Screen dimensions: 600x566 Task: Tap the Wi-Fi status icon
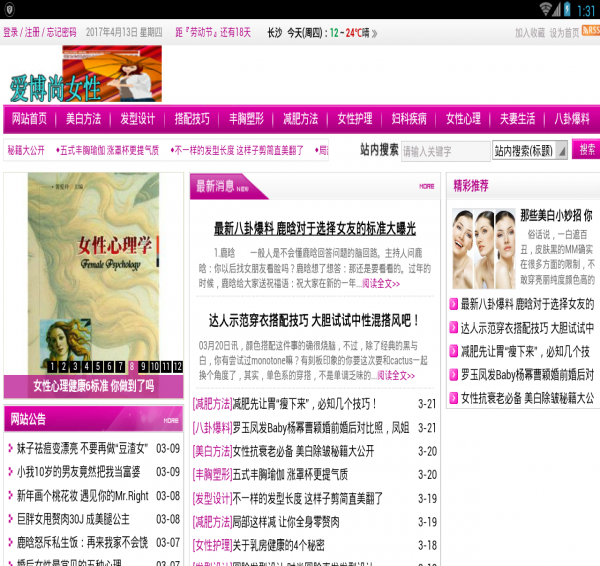[546, 9]
